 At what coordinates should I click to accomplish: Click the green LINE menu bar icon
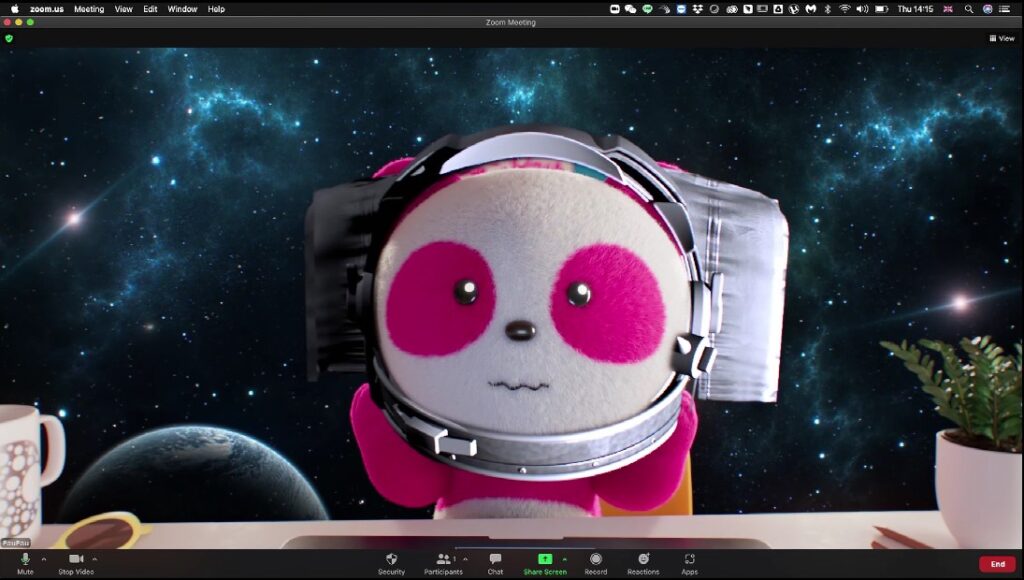(x=647, y=9)
